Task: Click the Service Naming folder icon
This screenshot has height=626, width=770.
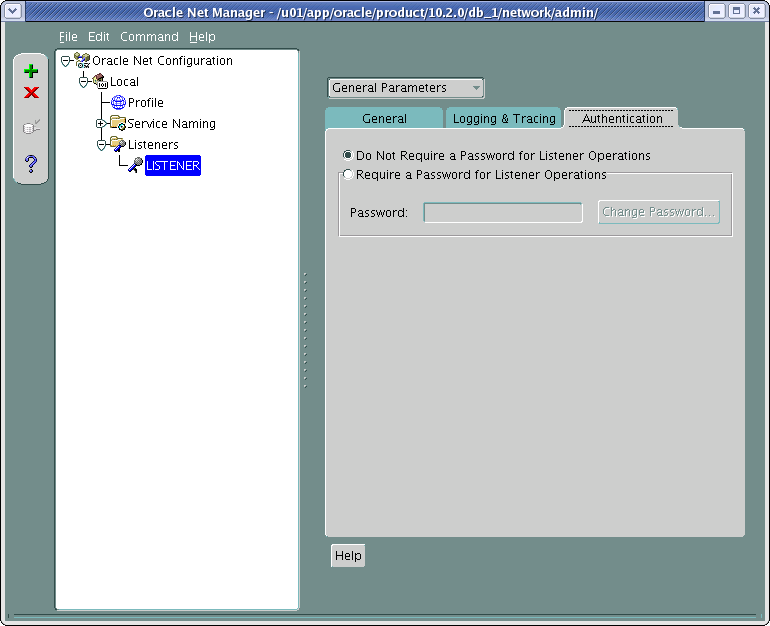Action: coord(118,123)
